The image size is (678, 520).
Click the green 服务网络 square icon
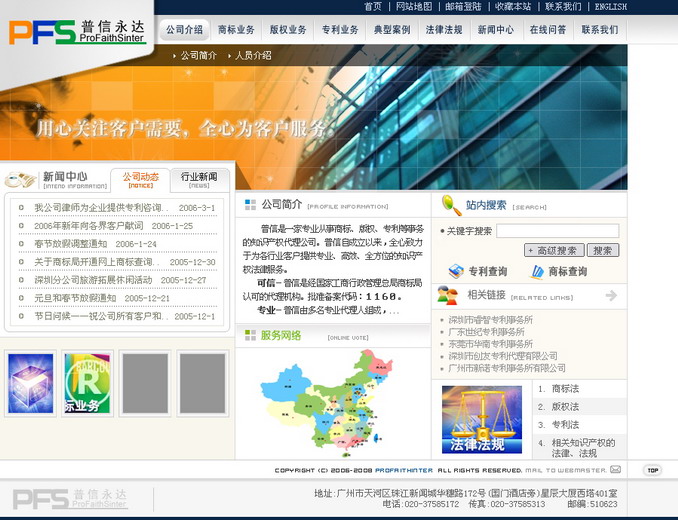(x=250, y=335)
